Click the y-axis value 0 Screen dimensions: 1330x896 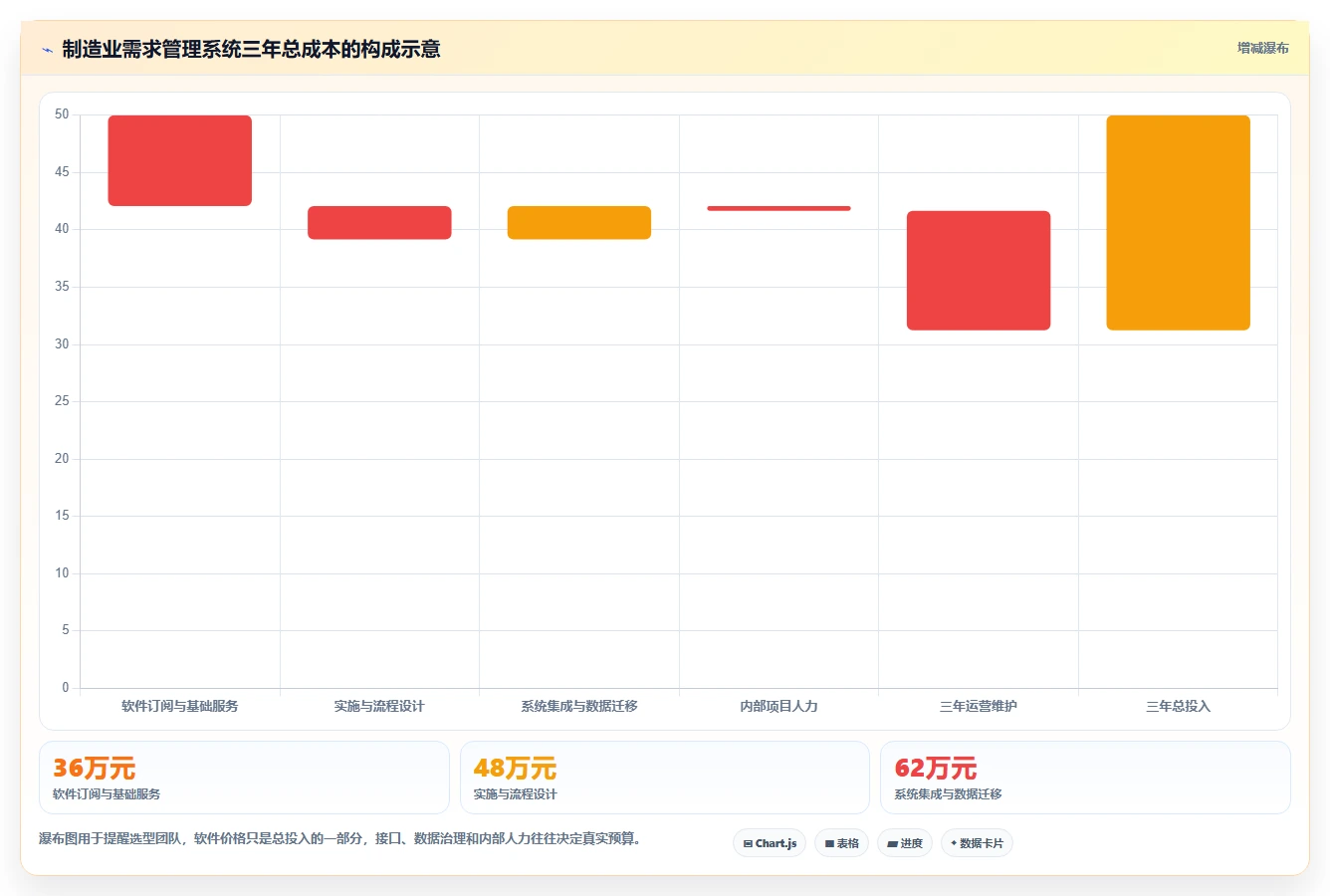click(x=66, y=688)
